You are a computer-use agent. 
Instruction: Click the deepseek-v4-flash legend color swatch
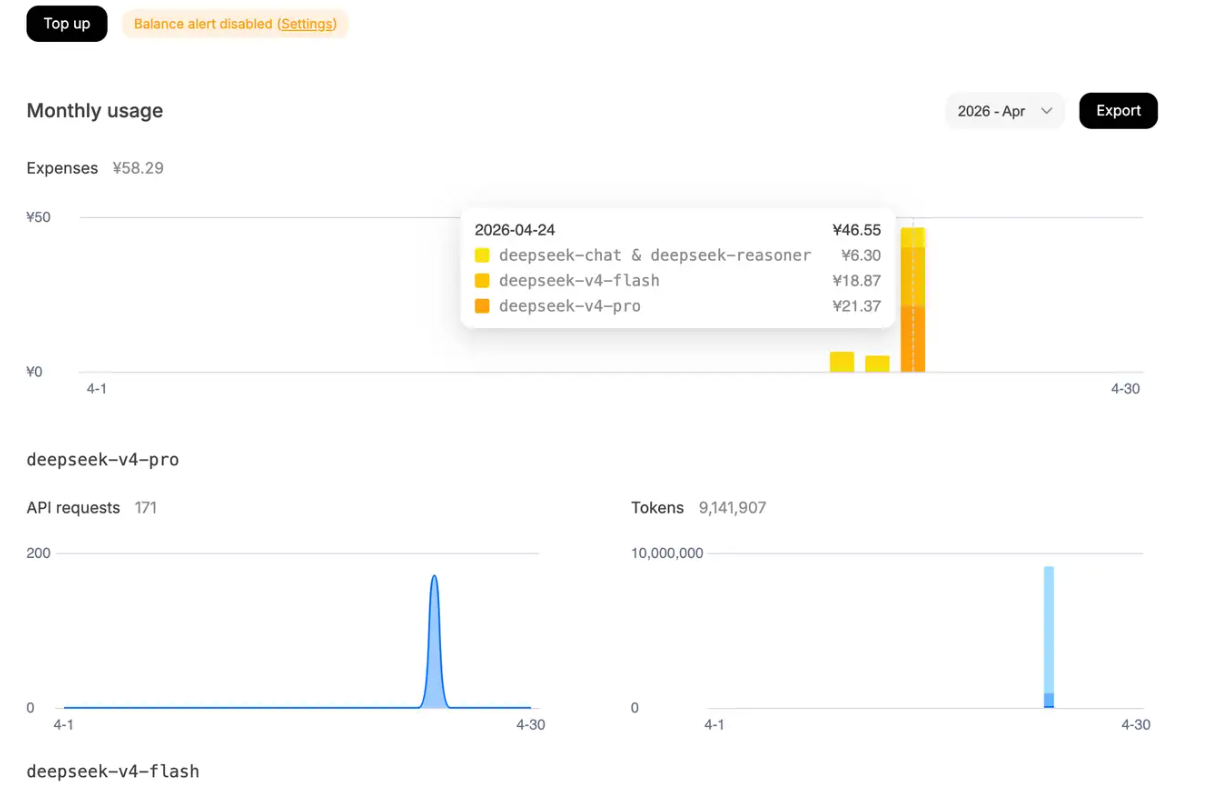(x=482, y=281)
